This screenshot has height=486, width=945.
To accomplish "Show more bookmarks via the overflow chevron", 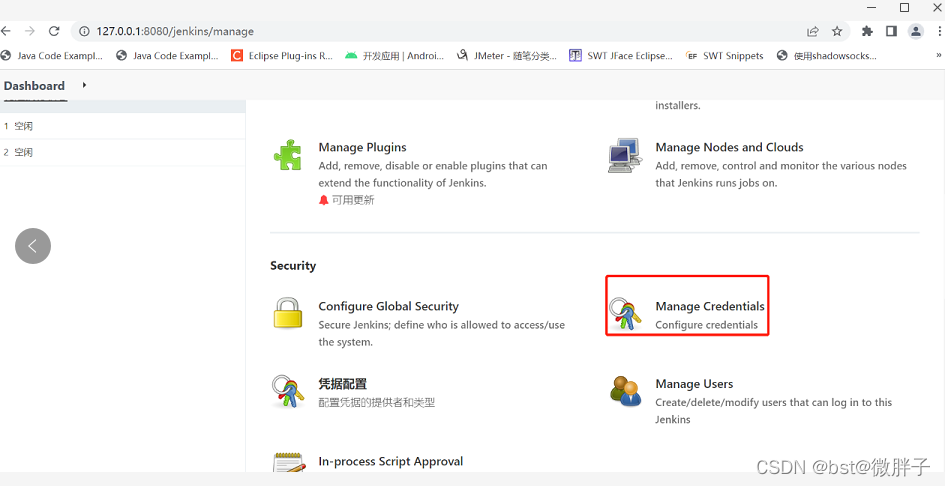I will tap(938, 56).
